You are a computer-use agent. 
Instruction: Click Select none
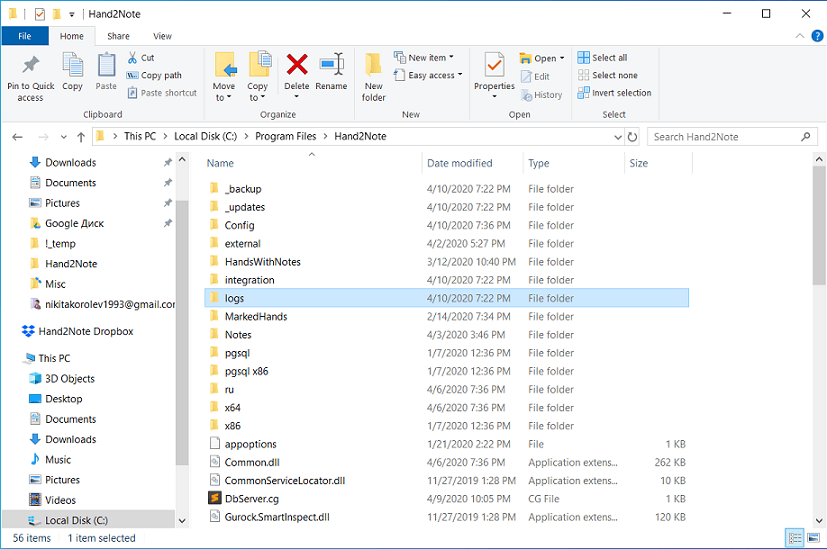click(608, 75)
